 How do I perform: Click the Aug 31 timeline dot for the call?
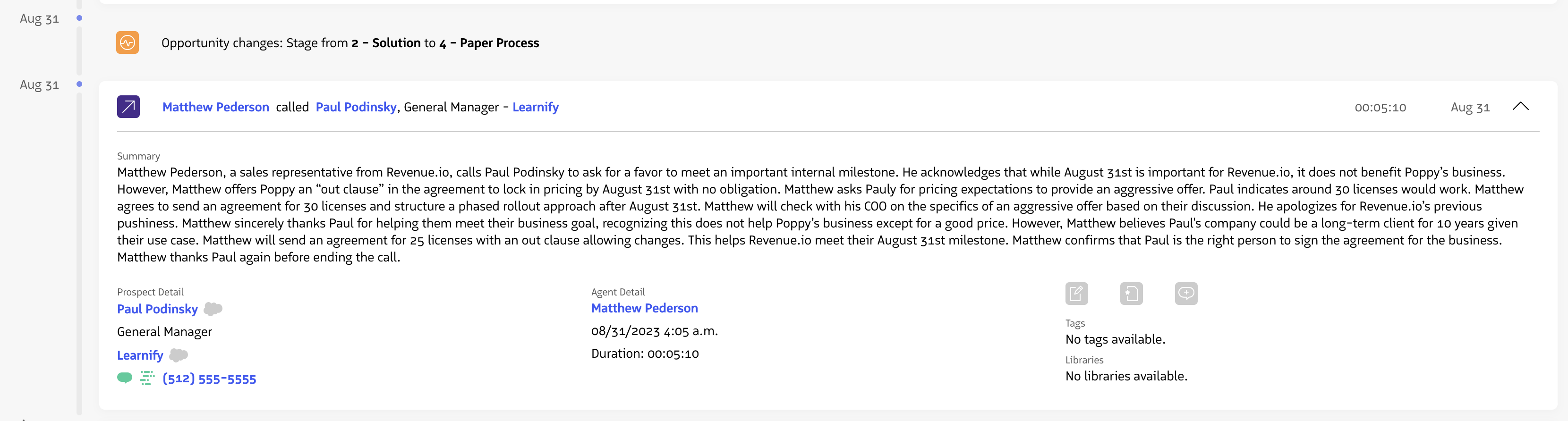[x=79, y=84]
